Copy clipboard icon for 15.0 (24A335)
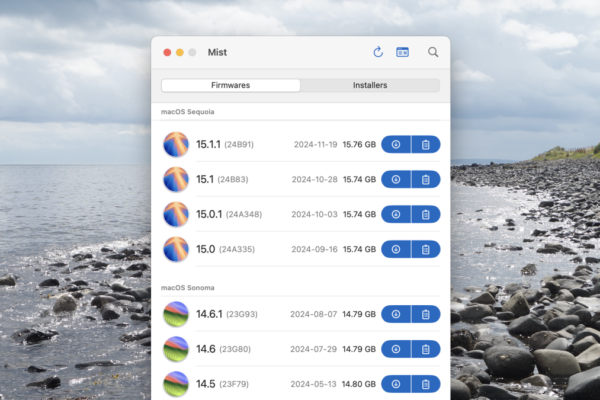This screenshot has width=600, height=400. coord(426,249)
